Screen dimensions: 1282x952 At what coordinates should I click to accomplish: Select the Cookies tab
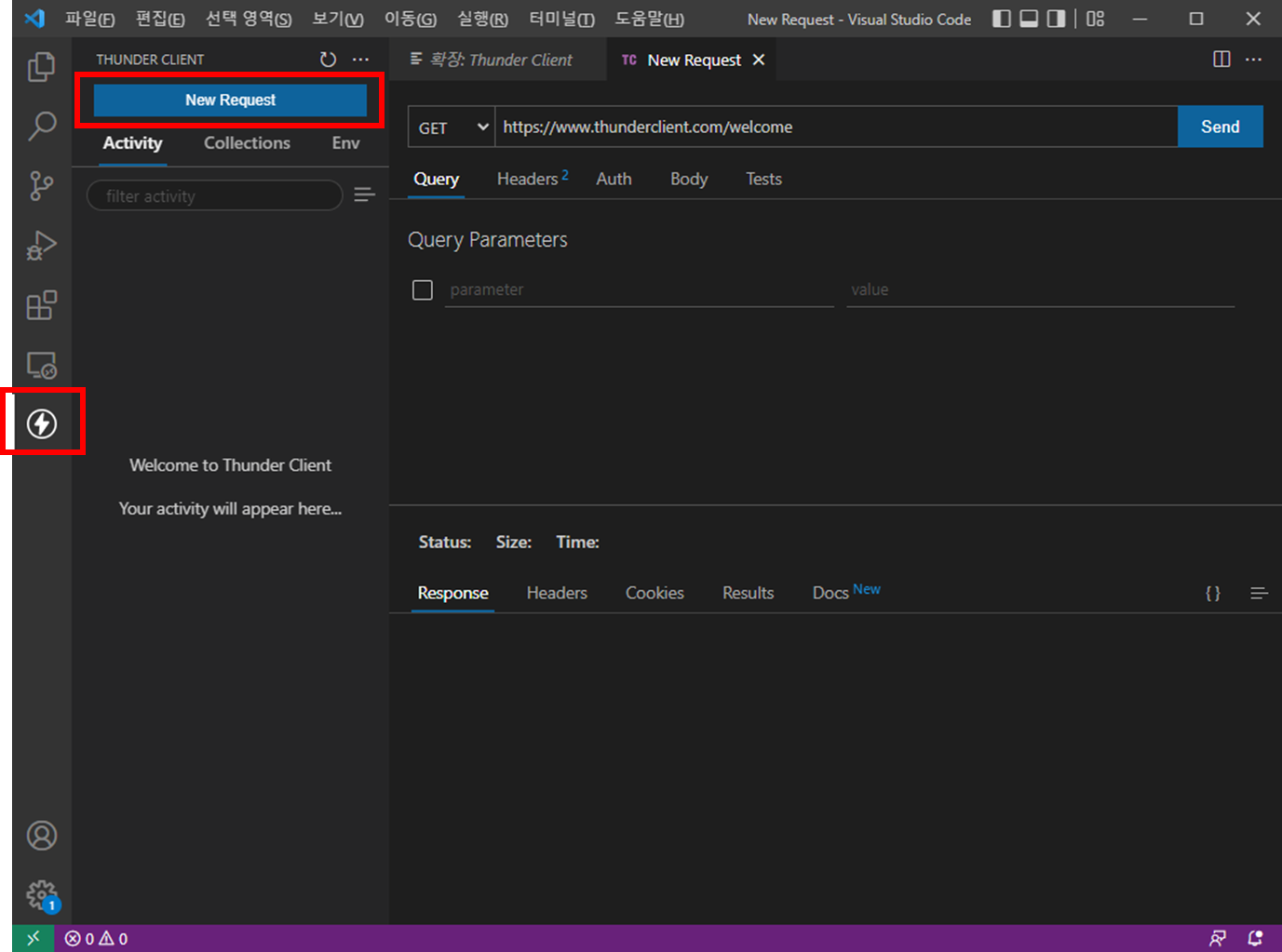click(654, 593)
